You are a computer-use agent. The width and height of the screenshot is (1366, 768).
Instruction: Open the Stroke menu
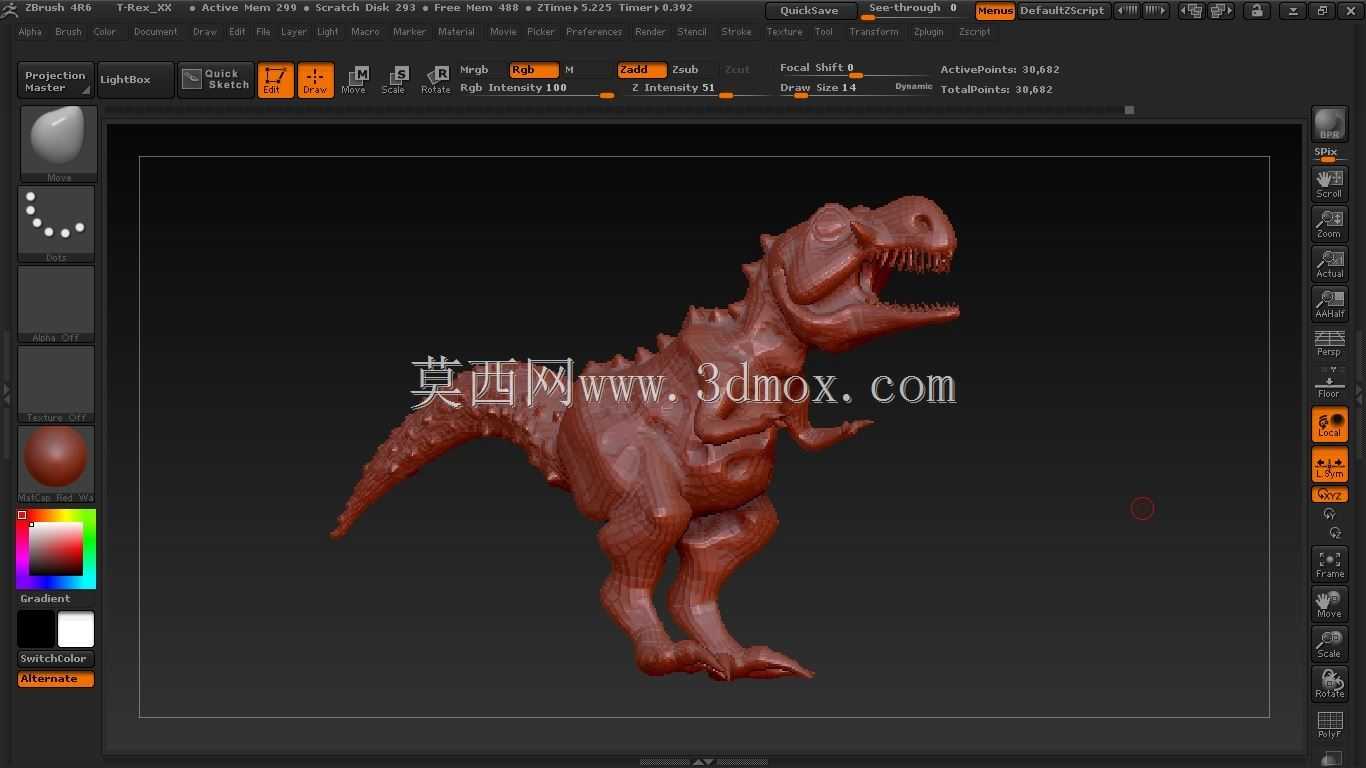(736, 32)
